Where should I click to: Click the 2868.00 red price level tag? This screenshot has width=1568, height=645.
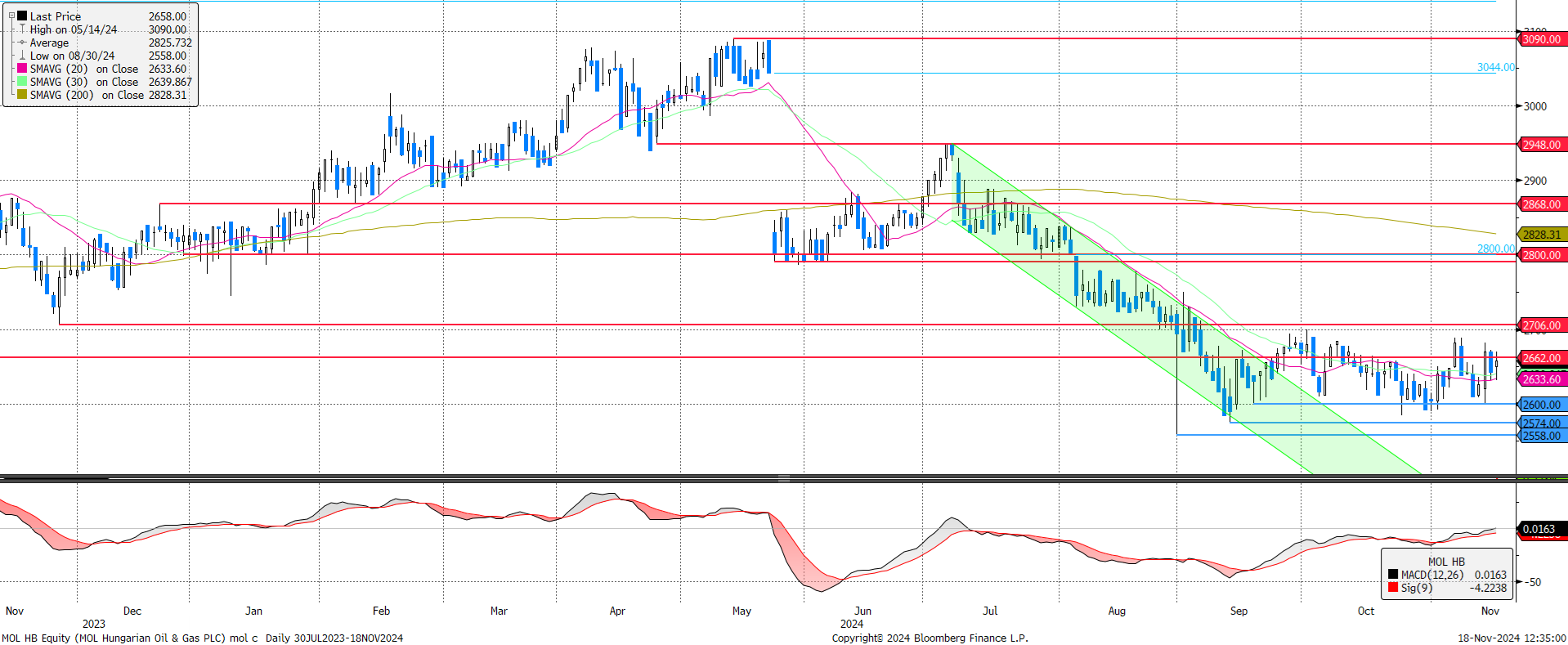pos(1542,204)
